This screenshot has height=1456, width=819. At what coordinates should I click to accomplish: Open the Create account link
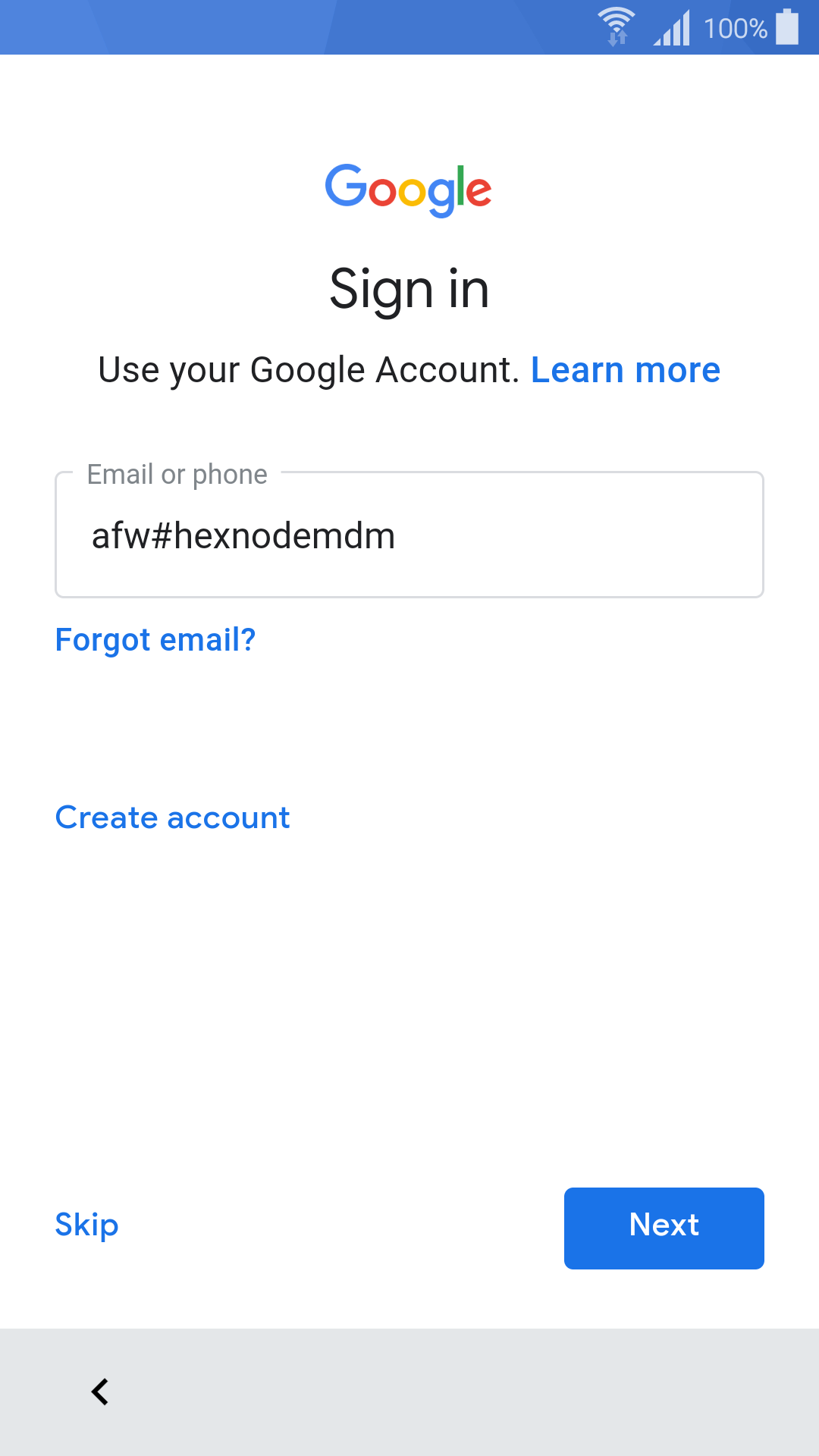(173, 817)
